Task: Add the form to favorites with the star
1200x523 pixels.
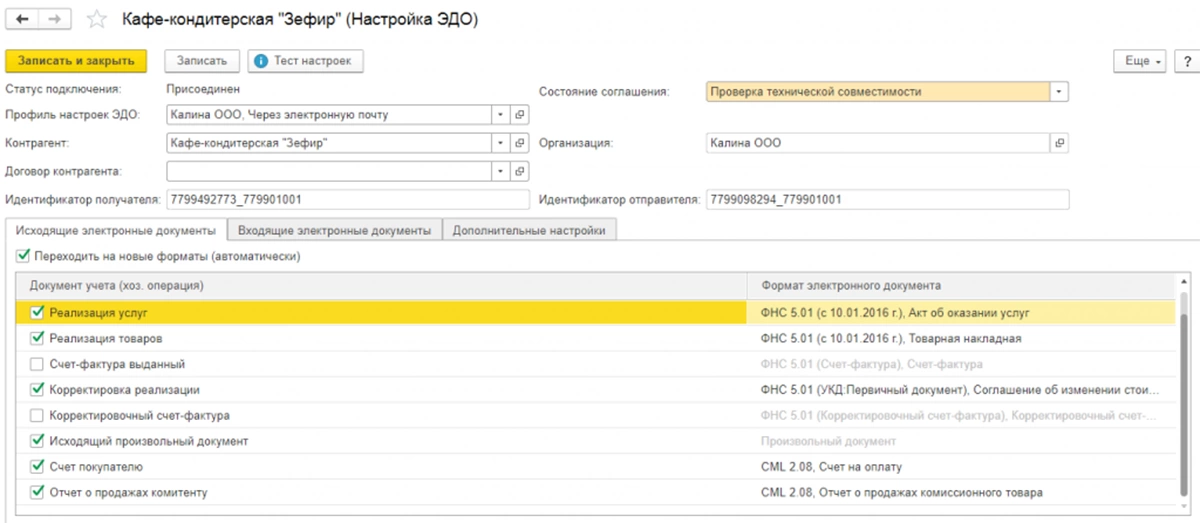Action: 96,19
